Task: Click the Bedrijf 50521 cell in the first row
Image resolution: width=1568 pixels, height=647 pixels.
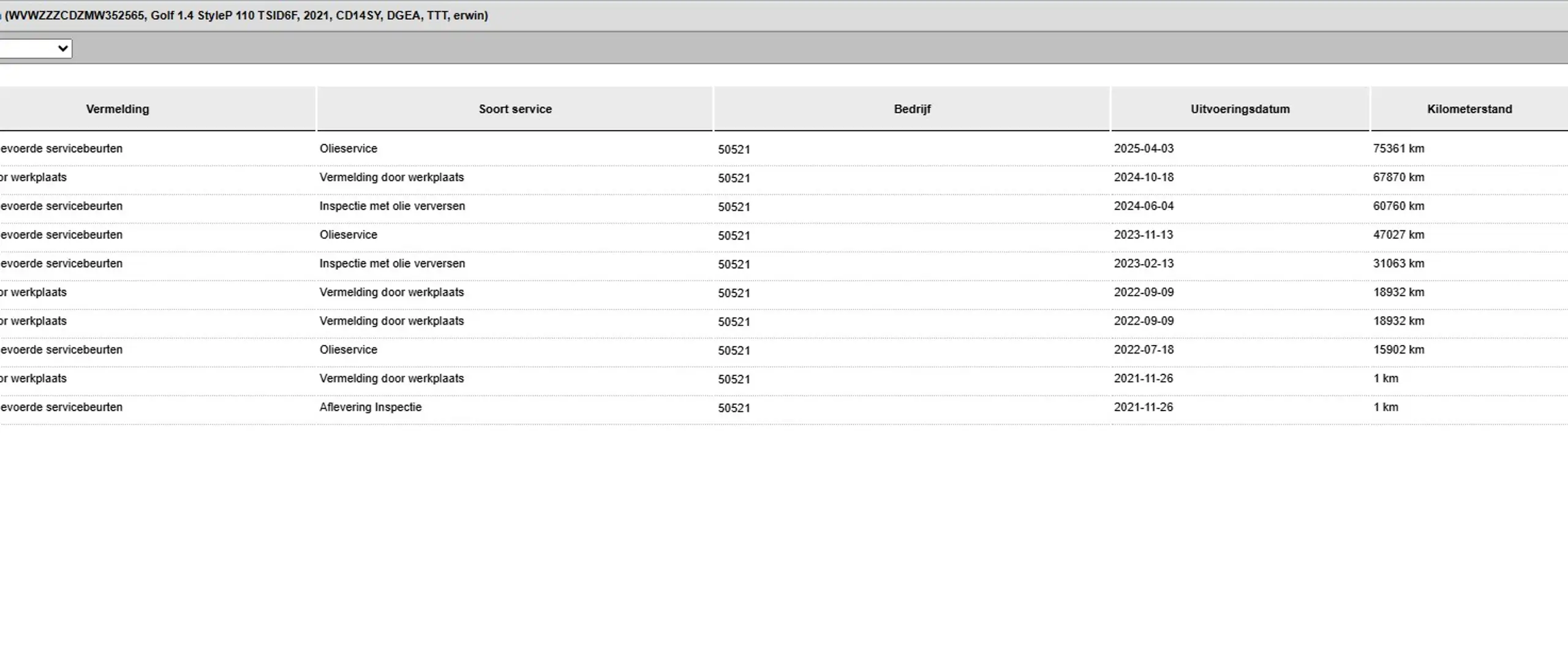Action: (x=734, y=149)
